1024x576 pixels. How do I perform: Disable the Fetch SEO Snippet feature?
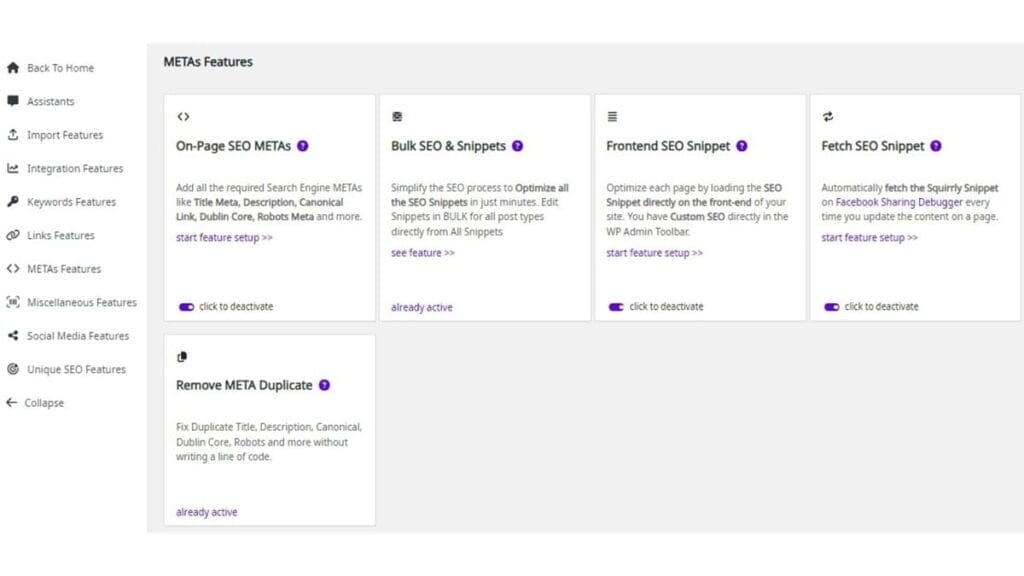(x=831, y=307)
